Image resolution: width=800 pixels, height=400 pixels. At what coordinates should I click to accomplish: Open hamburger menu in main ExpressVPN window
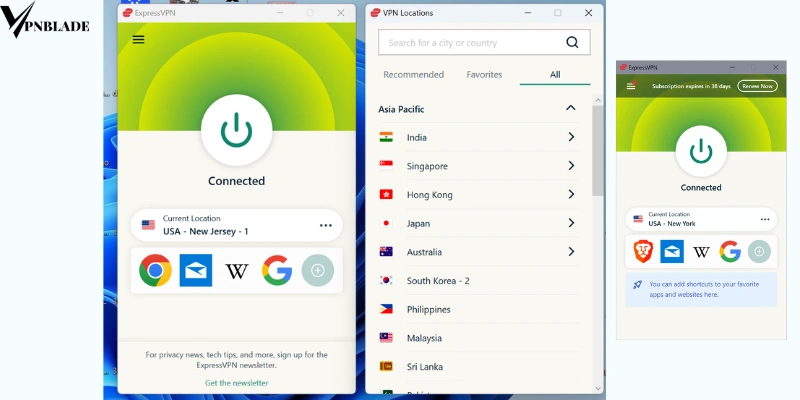click(x=138, y=39)
